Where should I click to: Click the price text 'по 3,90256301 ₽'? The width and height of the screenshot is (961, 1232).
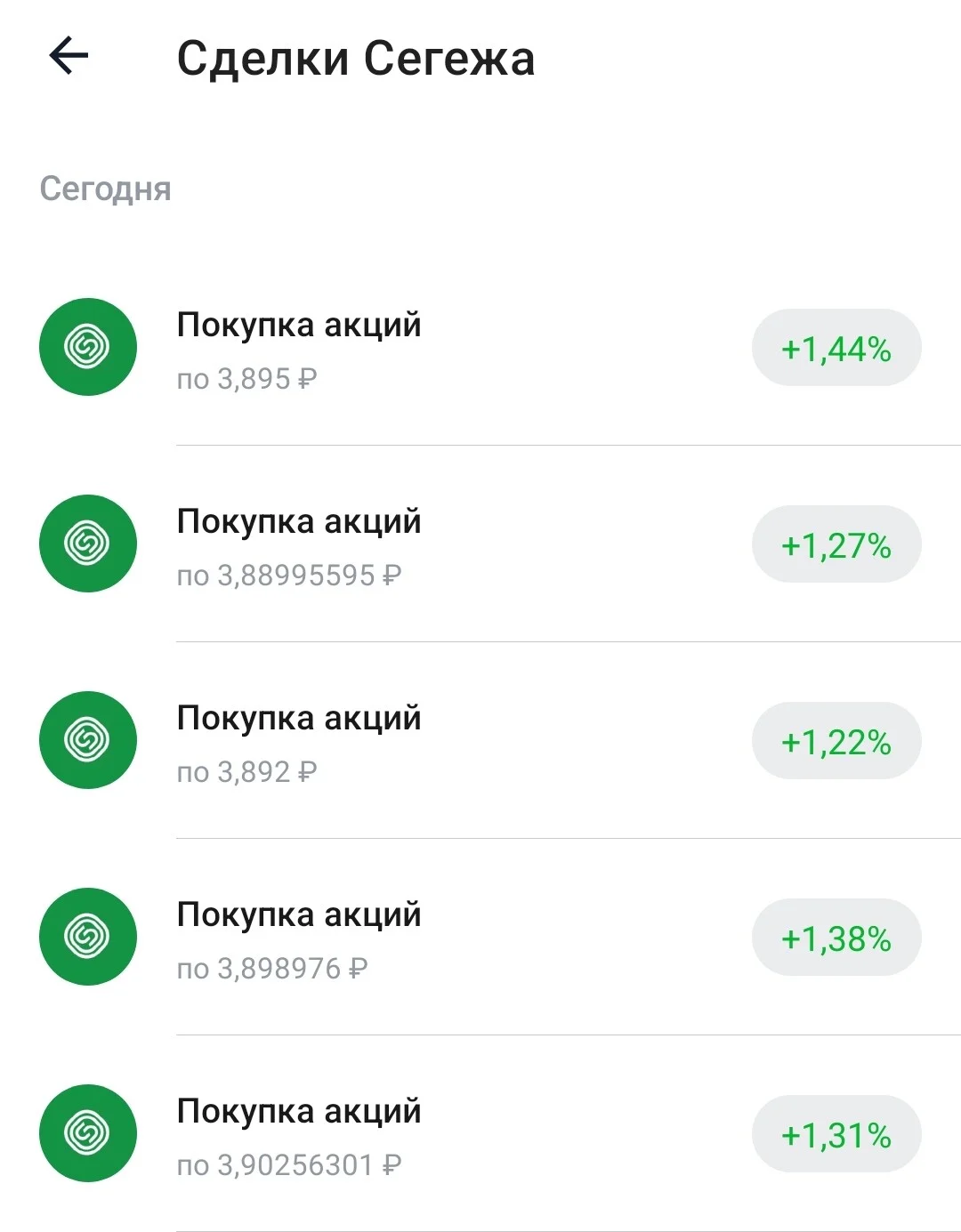tap(289, 1165)
